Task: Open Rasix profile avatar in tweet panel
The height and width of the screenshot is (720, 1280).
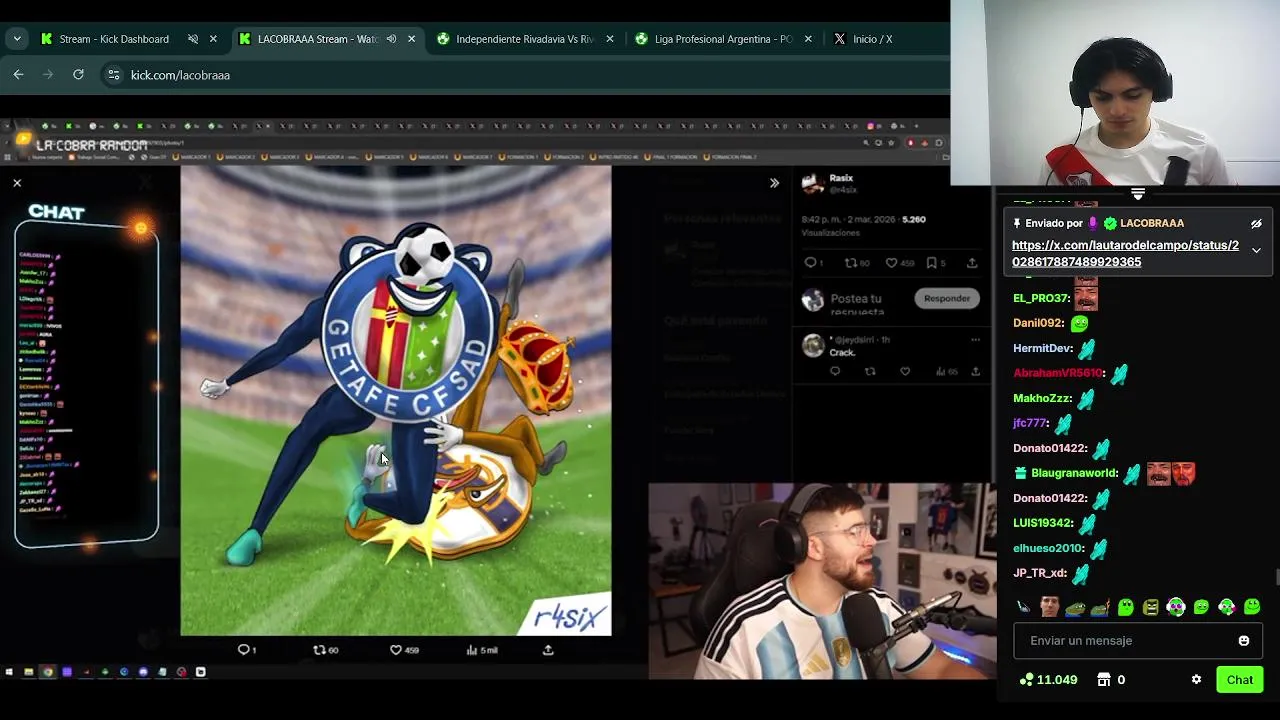Action: 813,183
